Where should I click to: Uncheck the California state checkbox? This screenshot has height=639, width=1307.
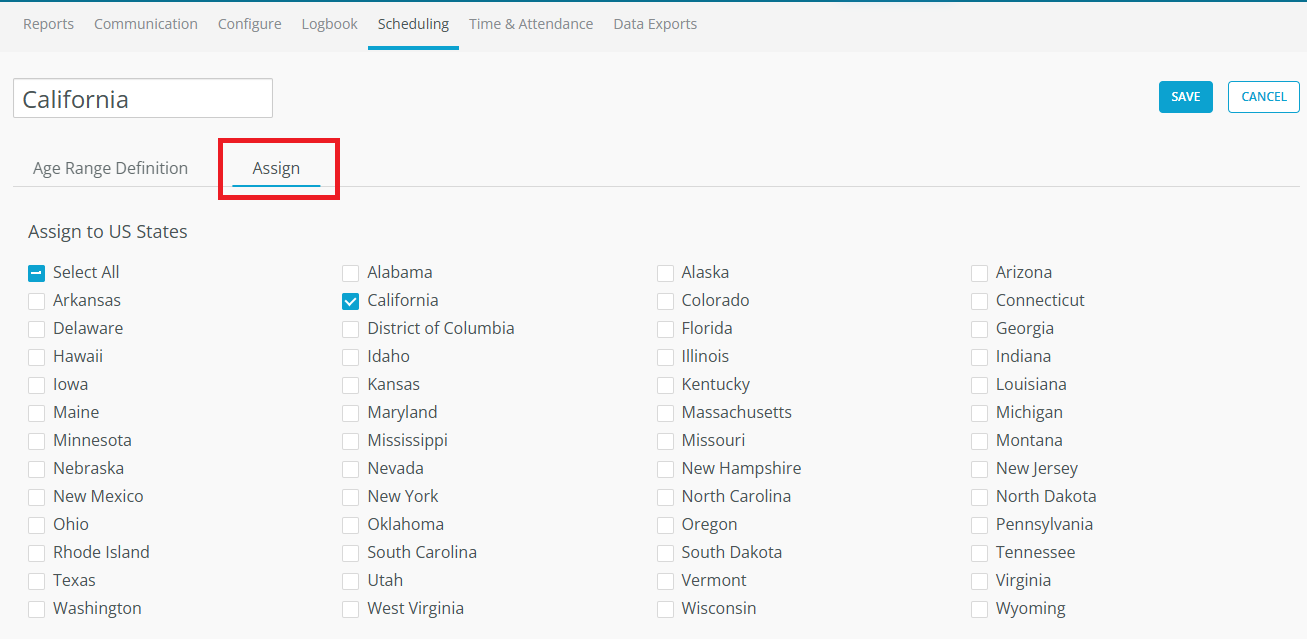pos(350,301)
